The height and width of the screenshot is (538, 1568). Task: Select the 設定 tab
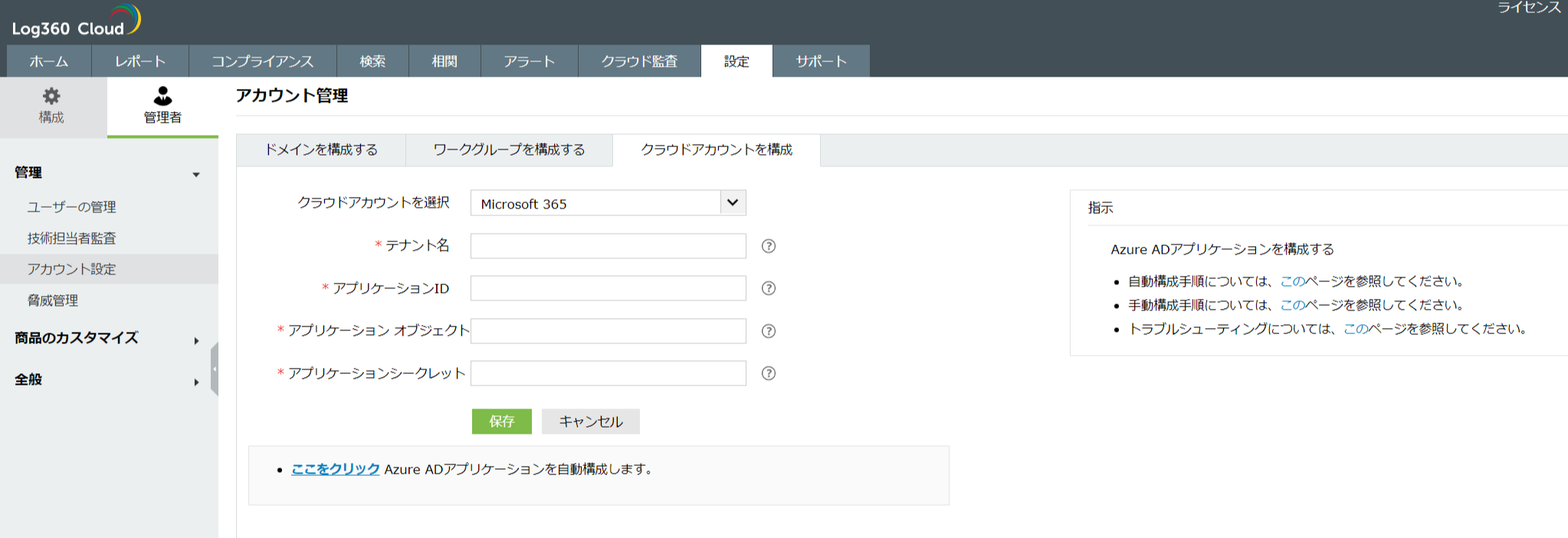736,61
